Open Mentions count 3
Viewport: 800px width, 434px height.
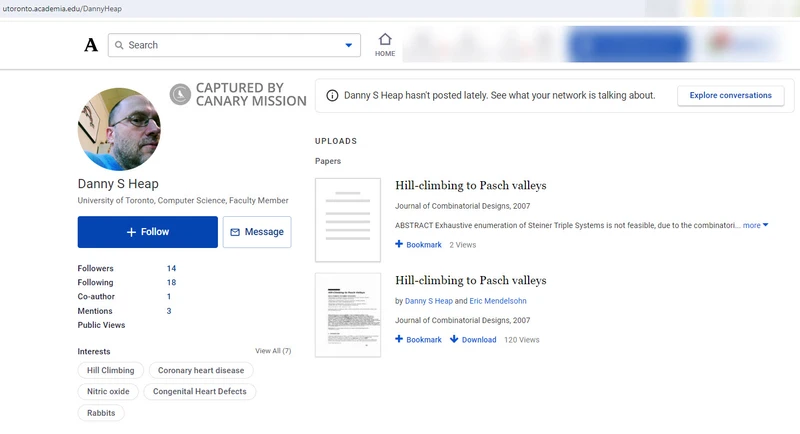pyautogui.click(x=169, y=311)
